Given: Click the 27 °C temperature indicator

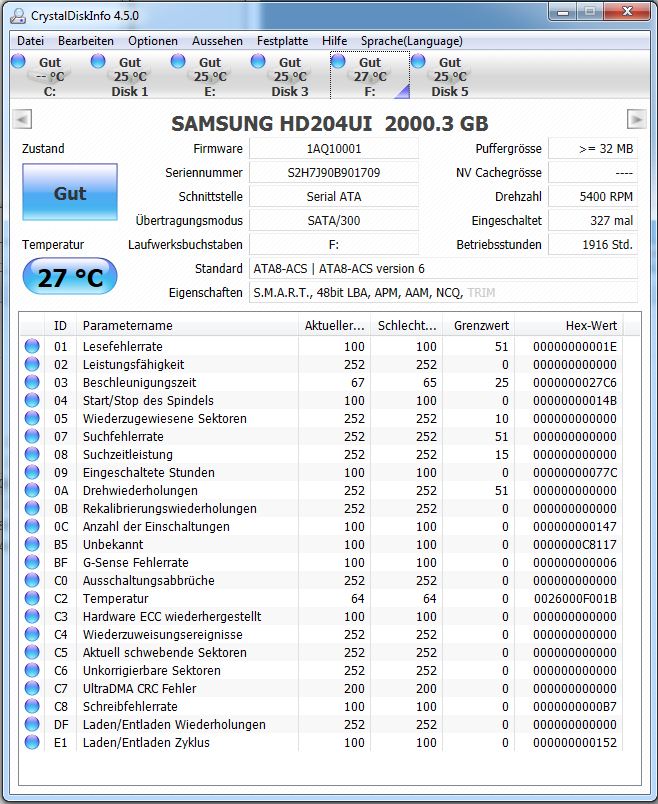Looking at the screenshot, I should click(x=70, y=277).
